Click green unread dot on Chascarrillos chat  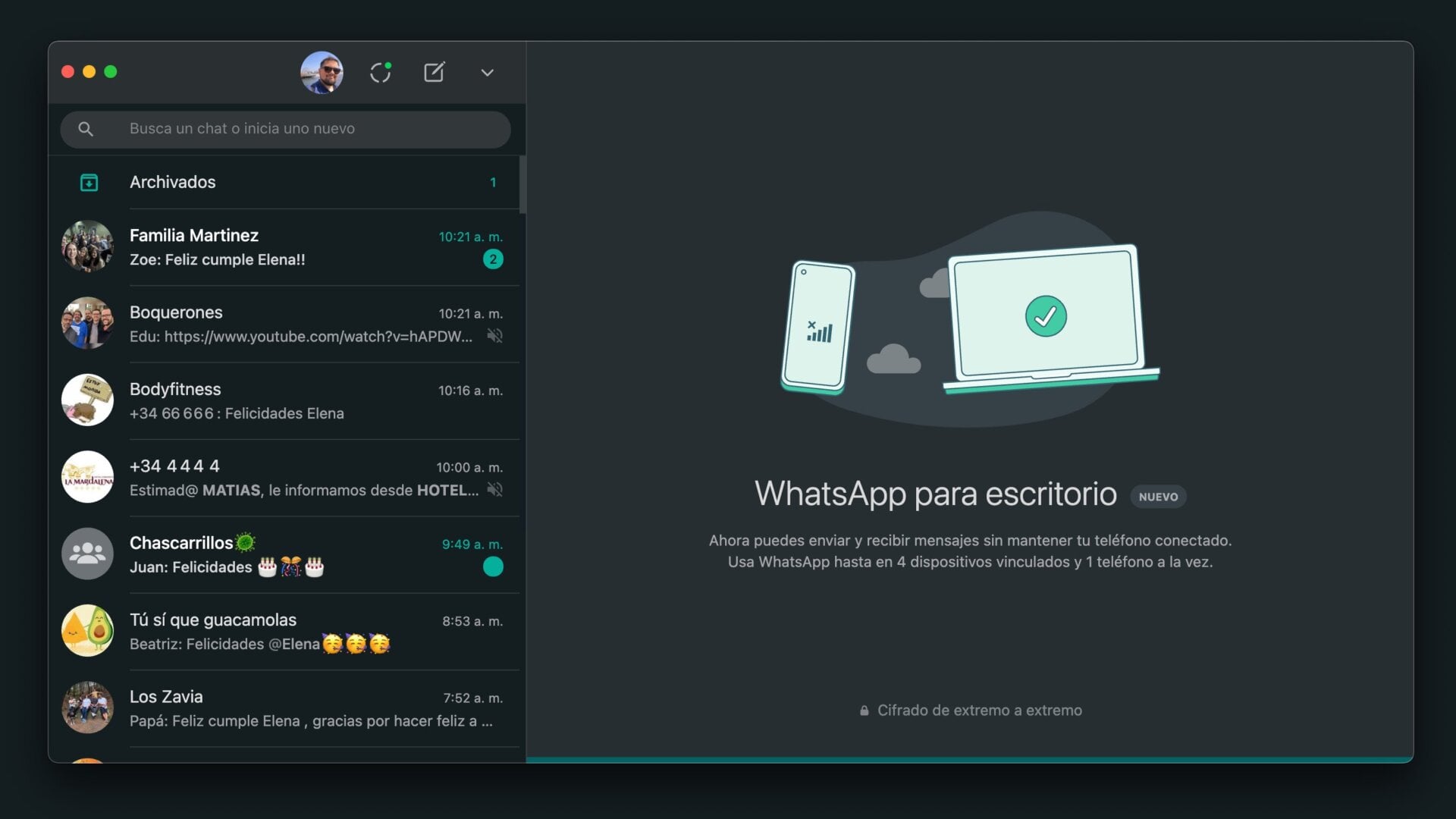[x=493, y=566]
